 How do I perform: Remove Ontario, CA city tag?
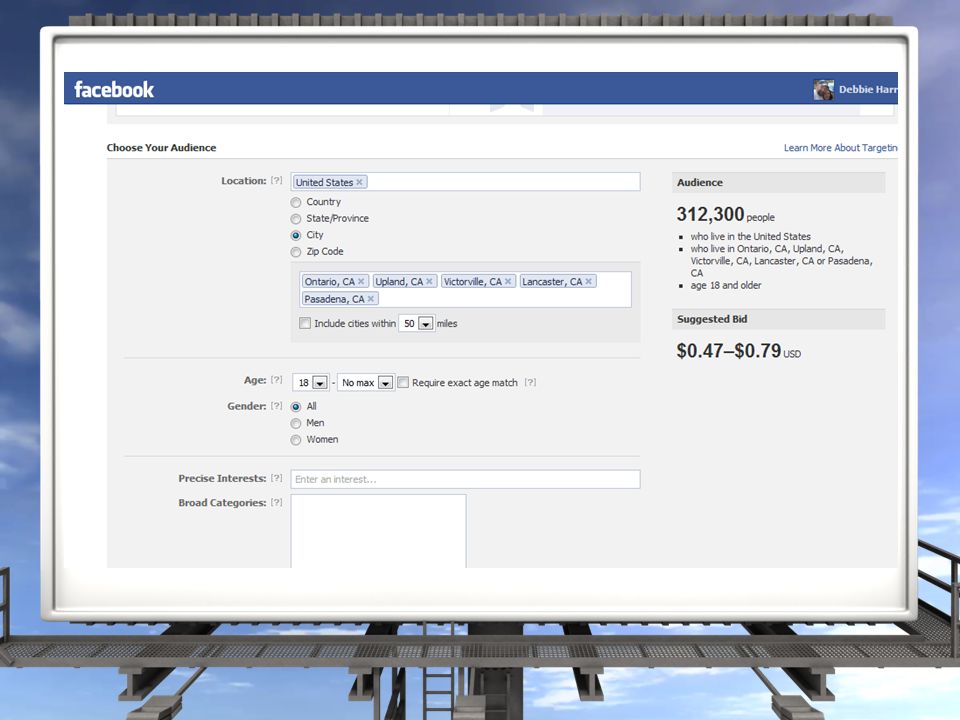(361, 282)
